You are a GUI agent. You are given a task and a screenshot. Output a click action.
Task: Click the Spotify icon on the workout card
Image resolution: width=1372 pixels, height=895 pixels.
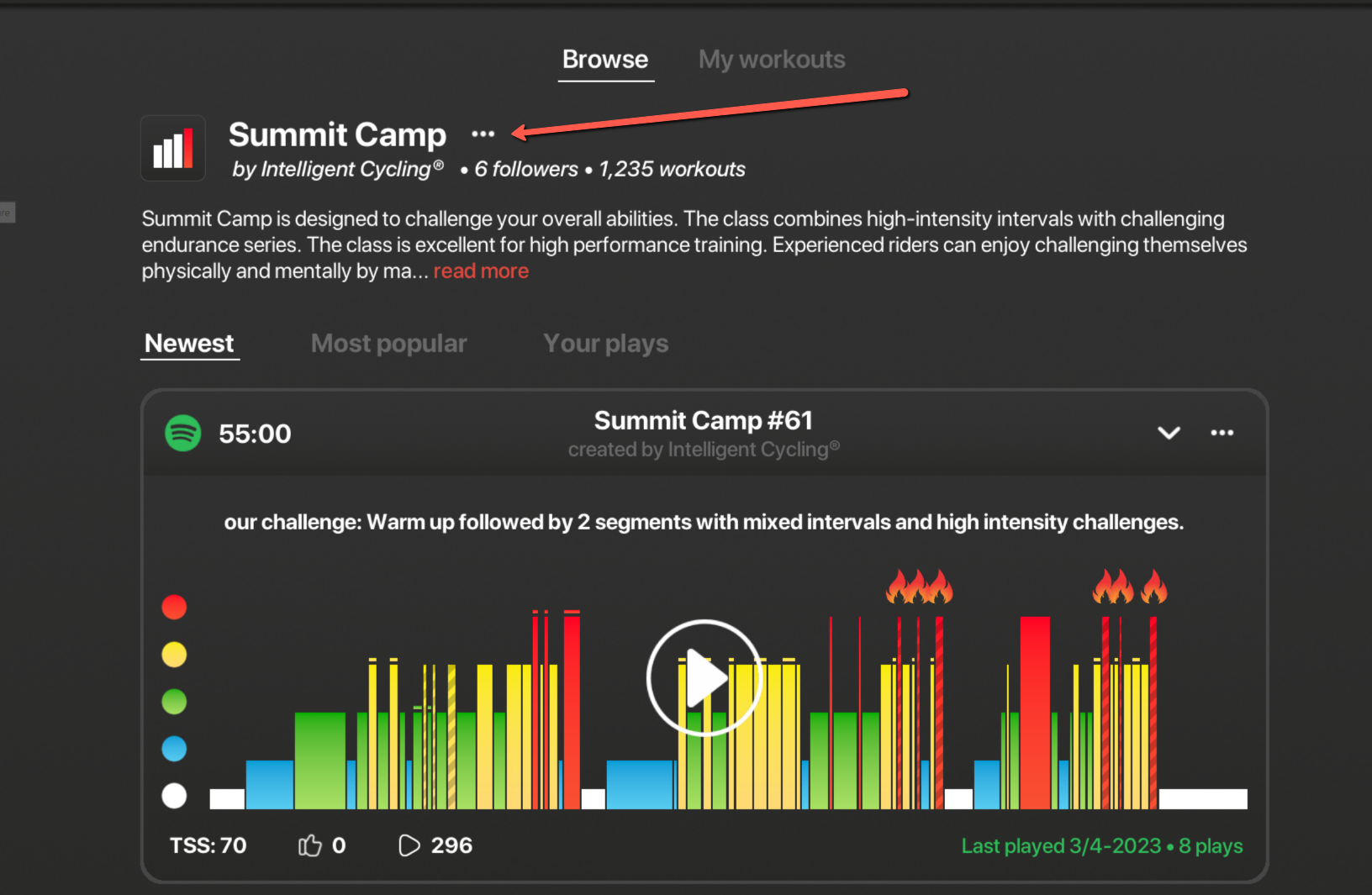(x=183, y=434)
